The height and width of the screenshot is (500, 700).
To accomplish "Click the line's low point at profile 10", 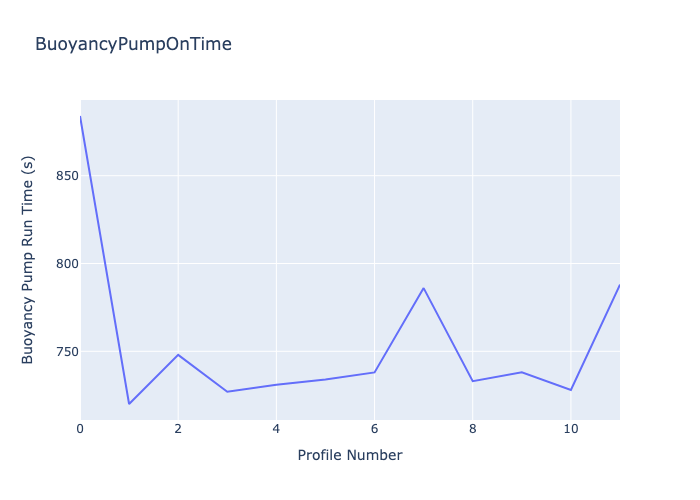I will pos(570,390).
